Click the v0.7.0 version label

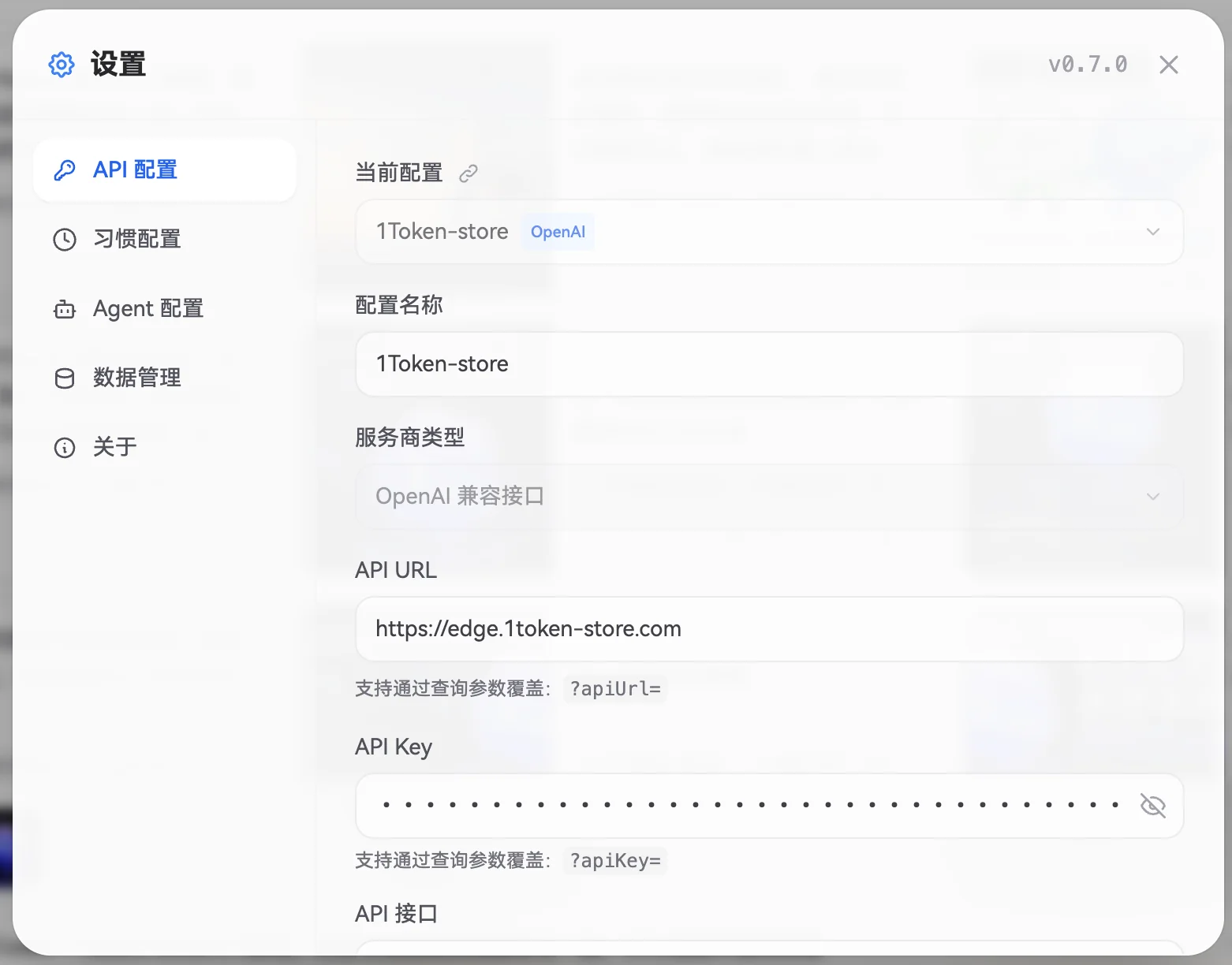tap(1088, 65)
